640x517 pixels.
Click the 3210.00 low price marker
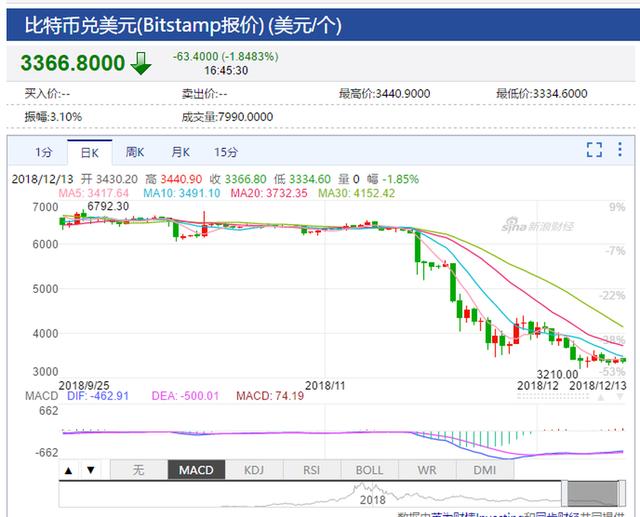tap(557, 374)
